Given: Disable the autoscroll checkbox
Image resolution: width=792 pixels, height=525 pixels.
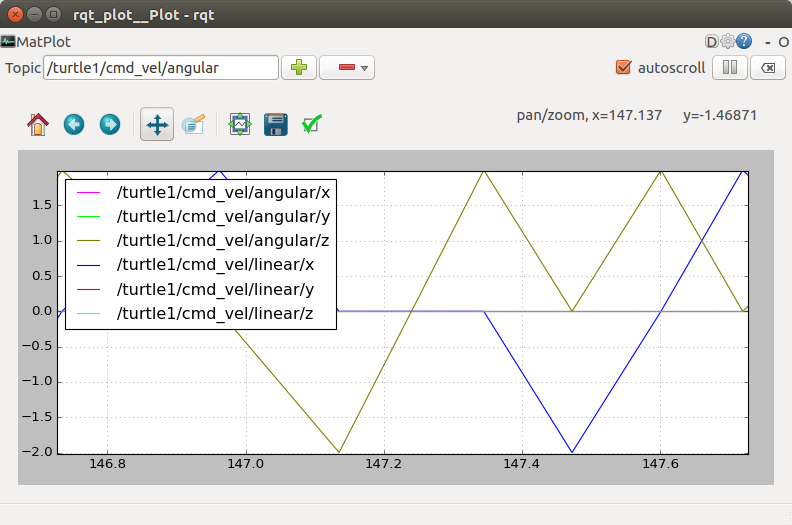Looking at the screenshot, I should 623,68.
